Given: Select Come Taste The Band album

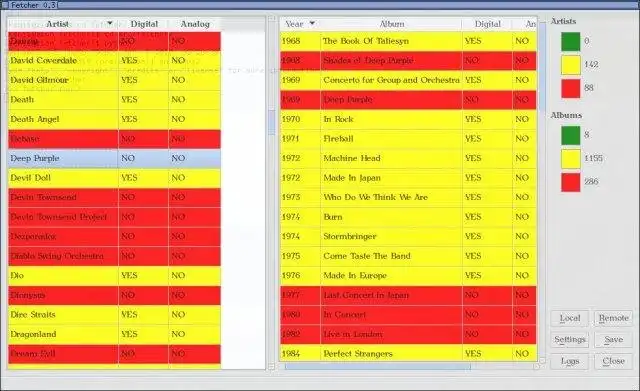Looking at the screenshot, I should click(409, 256).
